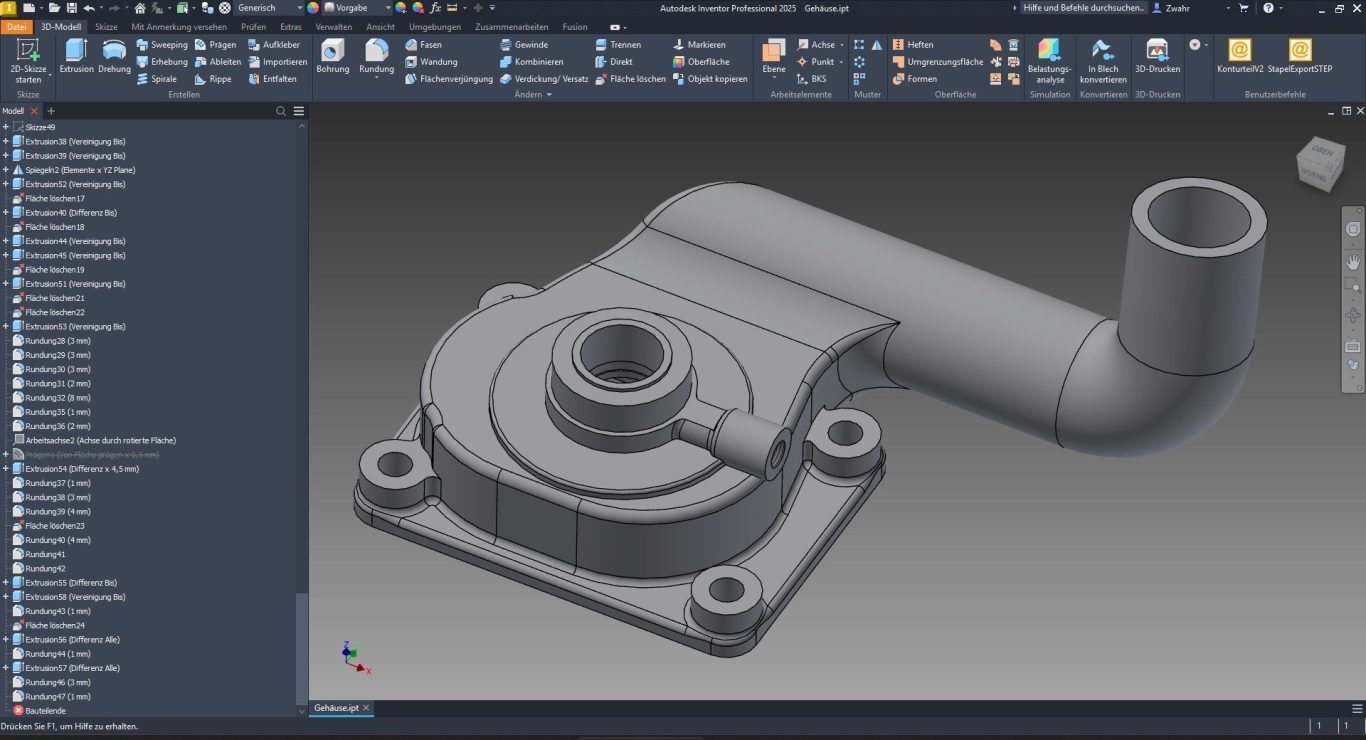Click the Hilfe und Befehle durchsuchen field
Viewport: 1366px width, 740px height.
(x=1084, y=7)
